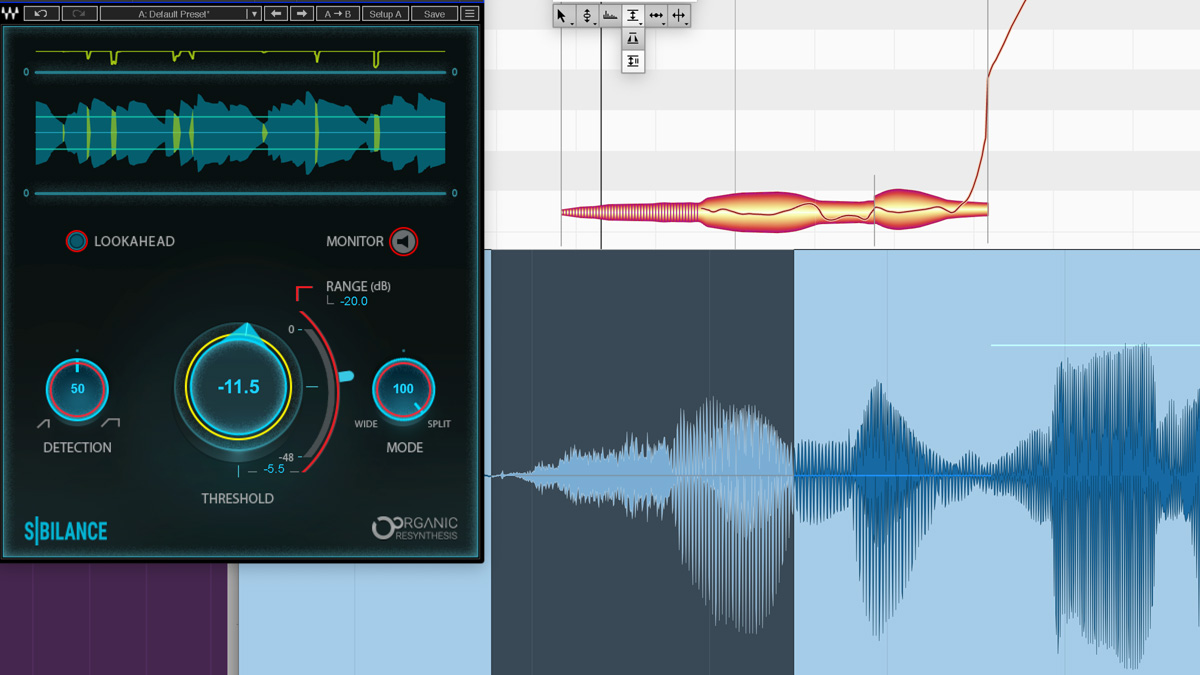Select the Melodyne note separation tool
The height and width of the screenshot is (675, 1200).
click(679, 15)
